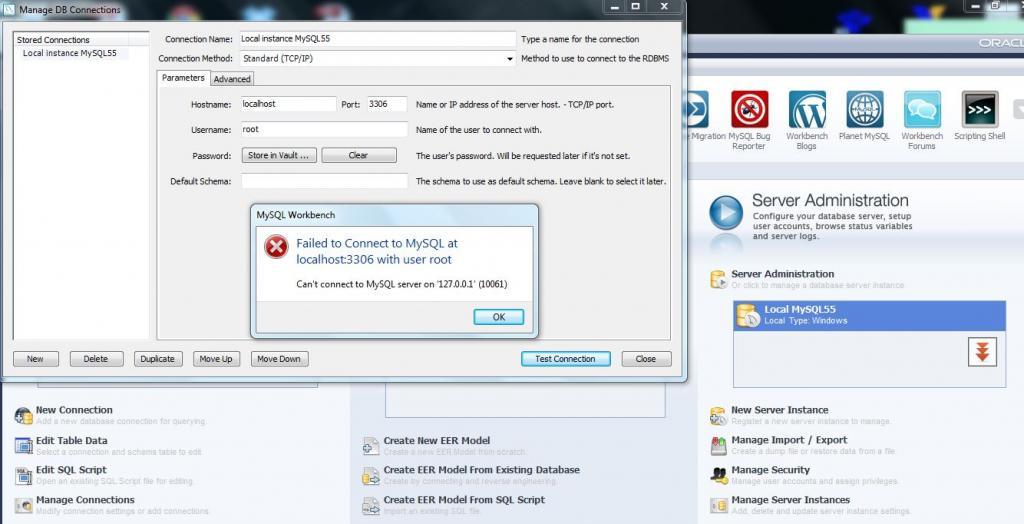
Task: Click the Edit SQL Script link
Action: pyautogui.click(x=71, y=470)
